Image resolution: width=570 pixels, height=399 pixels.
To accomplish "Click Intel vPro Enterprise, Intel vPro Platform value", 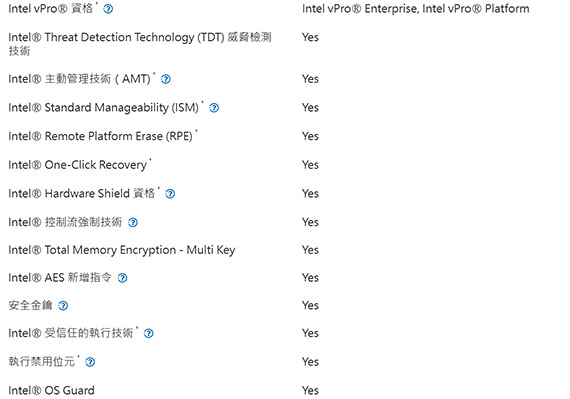I will (x=416, y=9).
